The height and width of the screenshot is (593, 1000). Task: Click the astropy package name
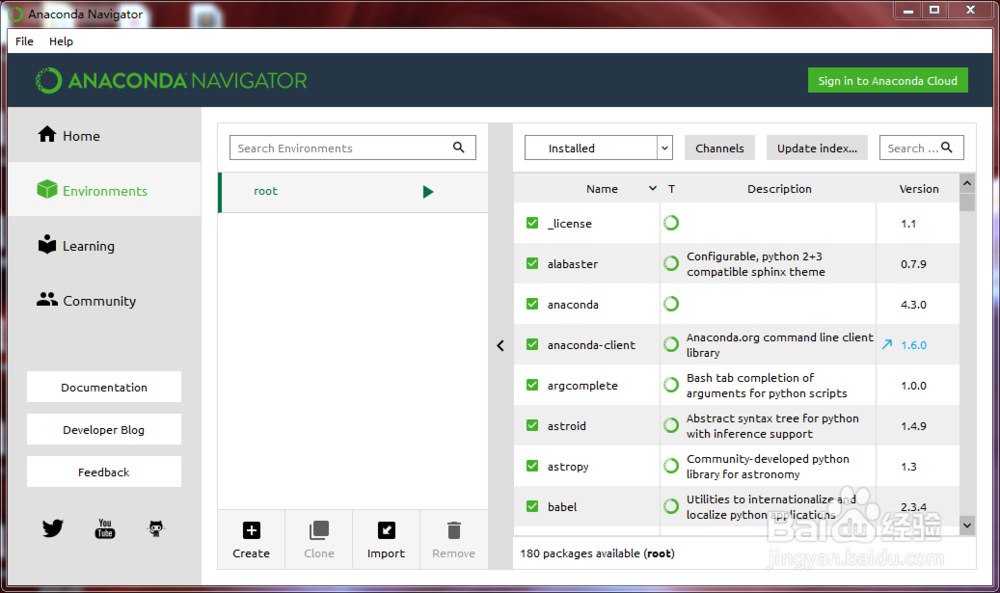pos(568,467)
